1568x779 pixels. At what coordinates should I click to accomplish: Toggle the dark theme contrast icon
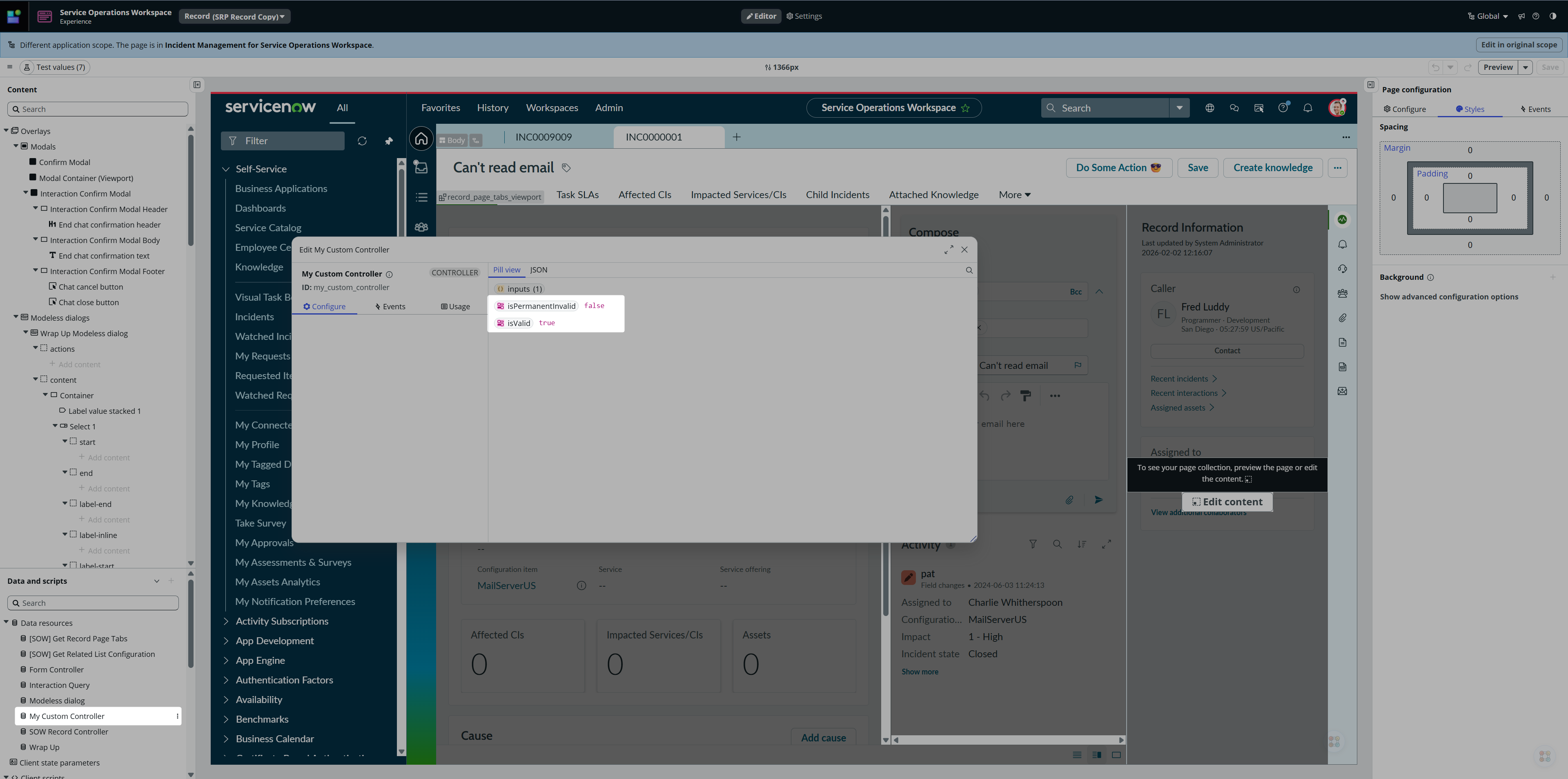(1553, 16)
